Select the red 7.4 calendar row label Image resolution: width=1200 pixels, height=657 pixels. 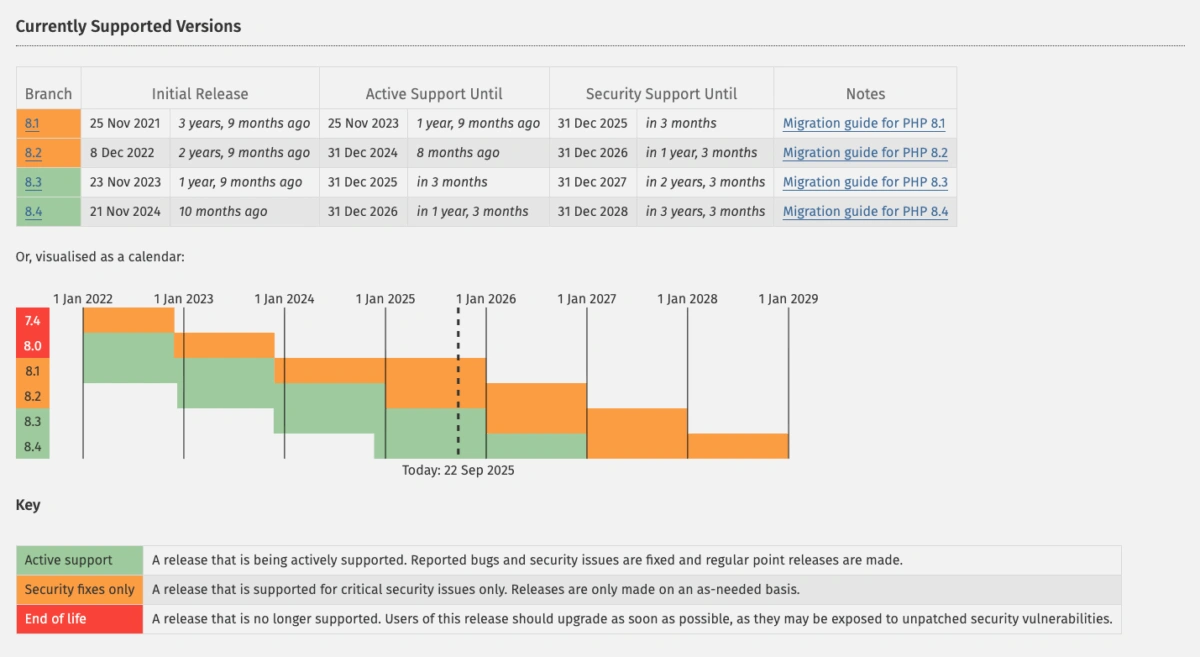(33, 321)
